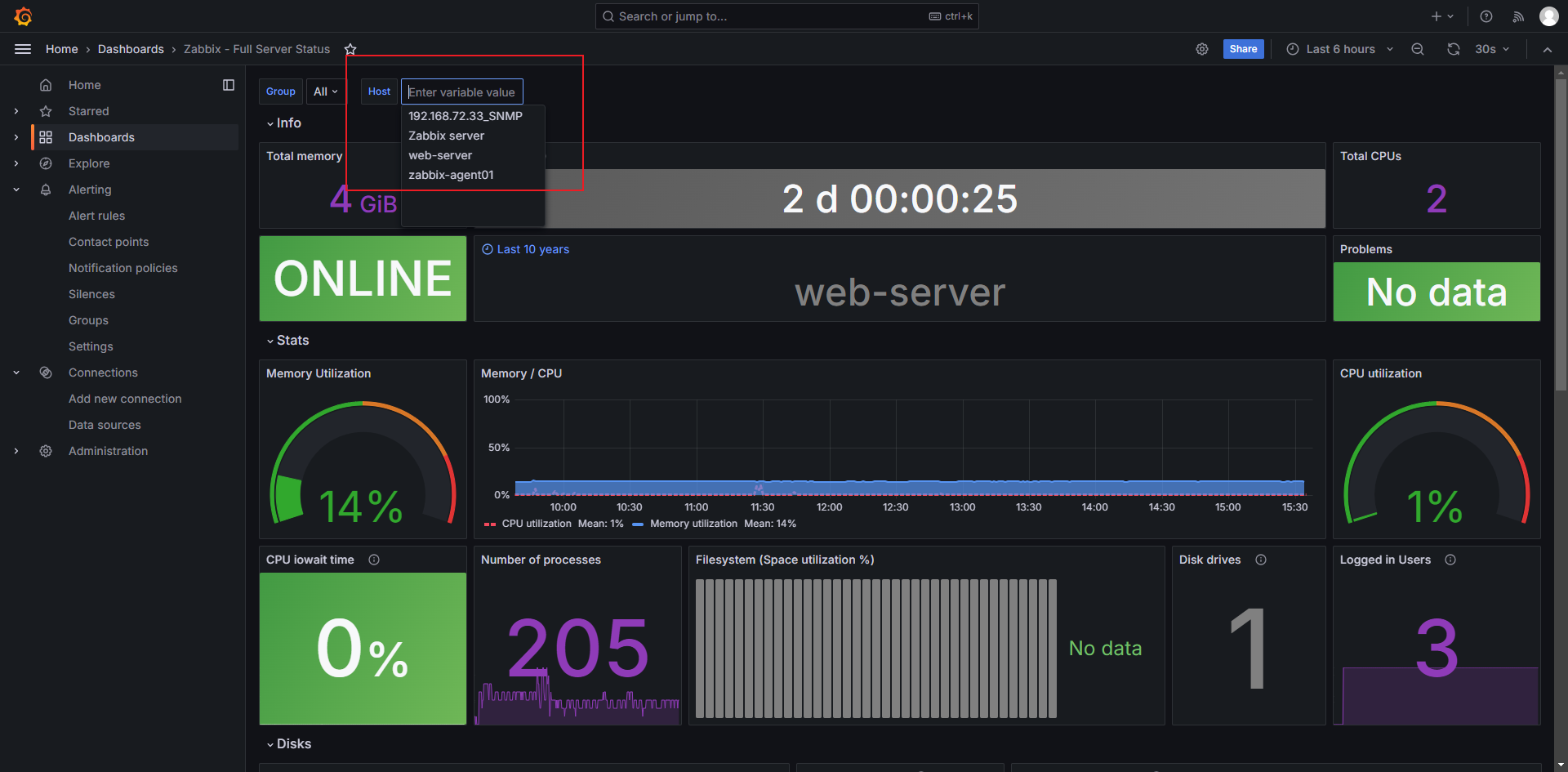Dock or undock the sidebar menu icon
The height and width of the screenshot is (772, 1568).
229,85
